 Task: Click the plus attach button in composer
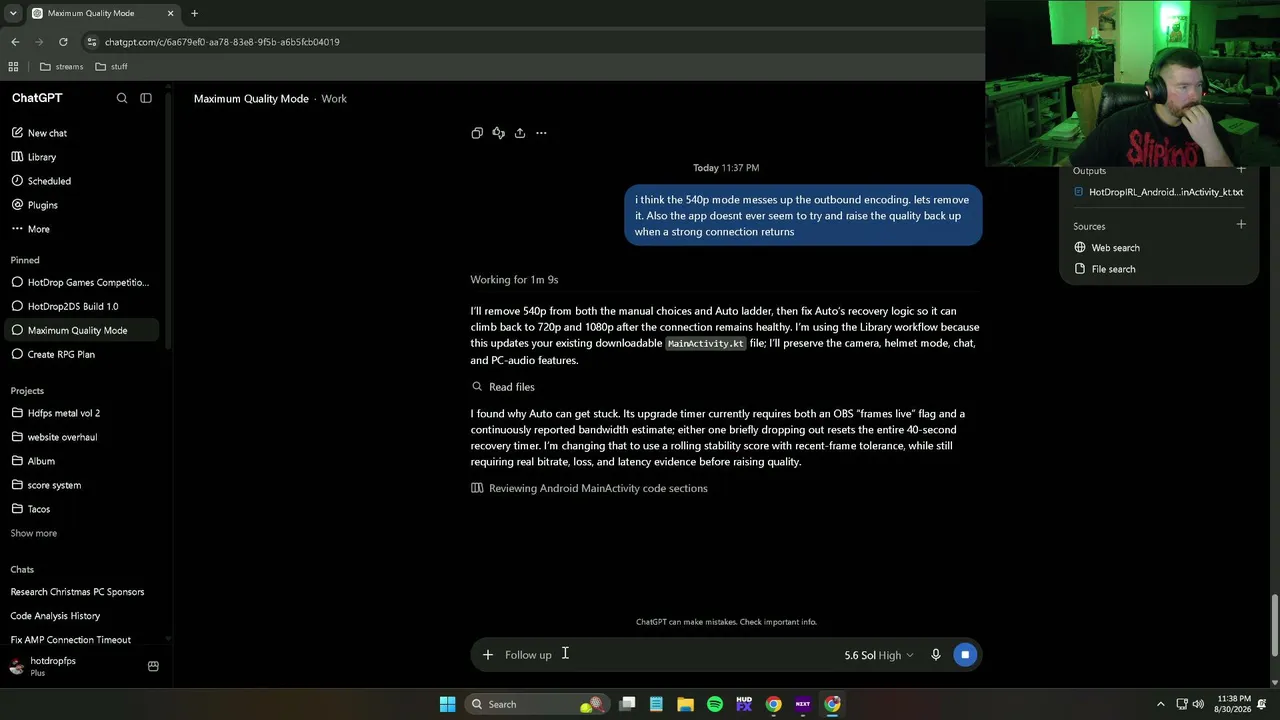pos(488,655)
